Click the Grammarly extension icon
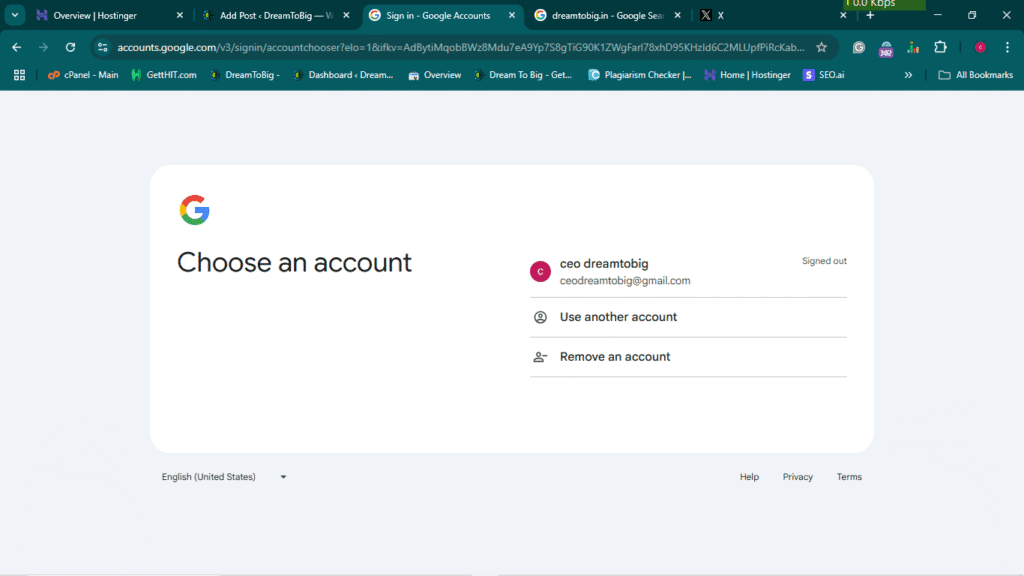The image size is (1024, 576). pos(859,47)
